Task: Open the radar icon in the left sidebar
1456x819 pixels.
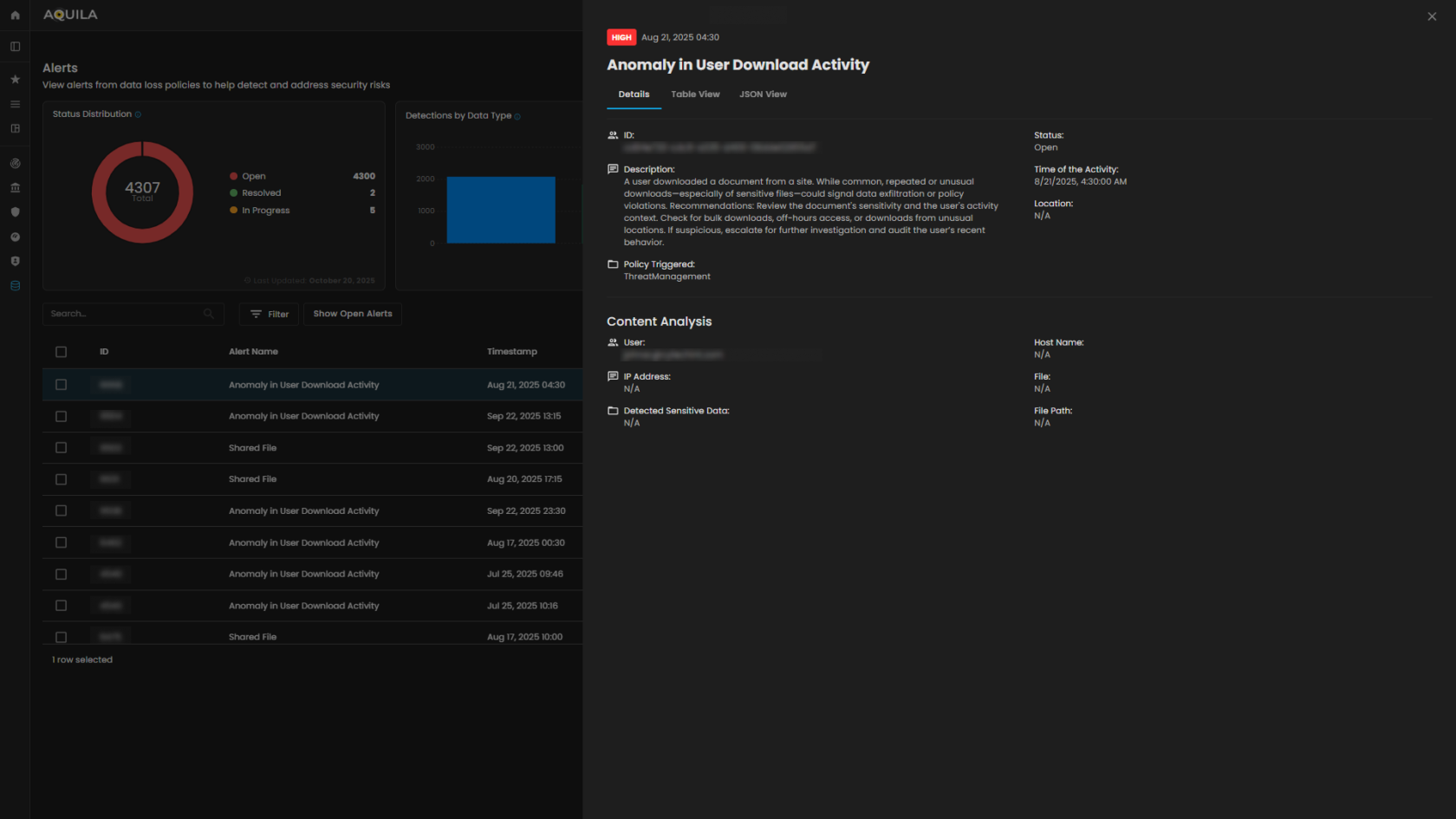Action: 15,163
